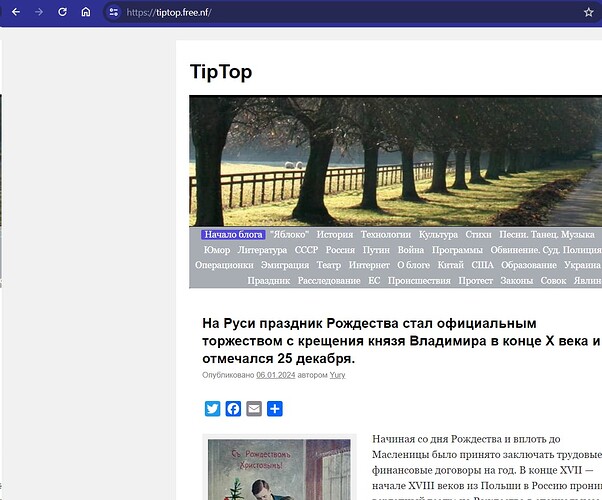Go to the browser home page icon
Image resolution: width=602 pixels, height=500 pixels.
86,12
